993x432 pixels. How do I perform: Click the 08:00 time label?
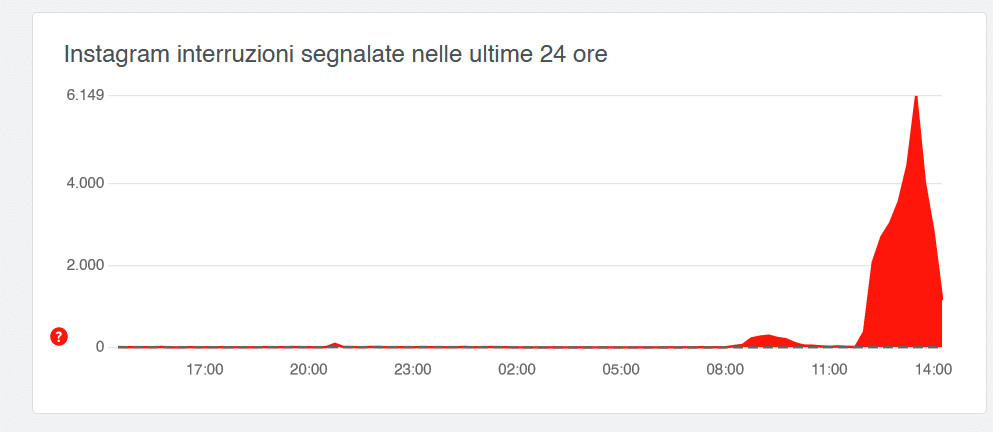(x=725, y=370)
